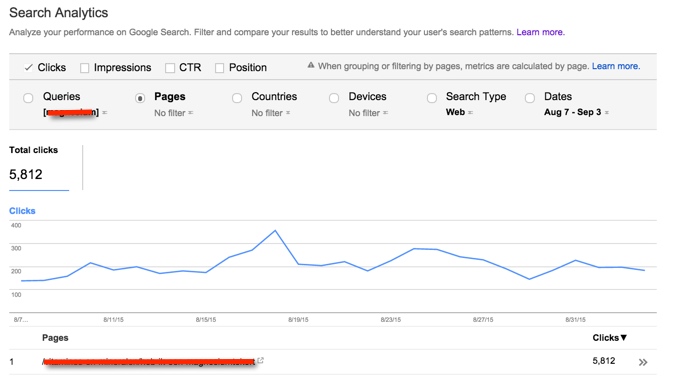Expand page row details double-chevron
Image resolution: width=676 pixels, height=392 pixels.
643,362
